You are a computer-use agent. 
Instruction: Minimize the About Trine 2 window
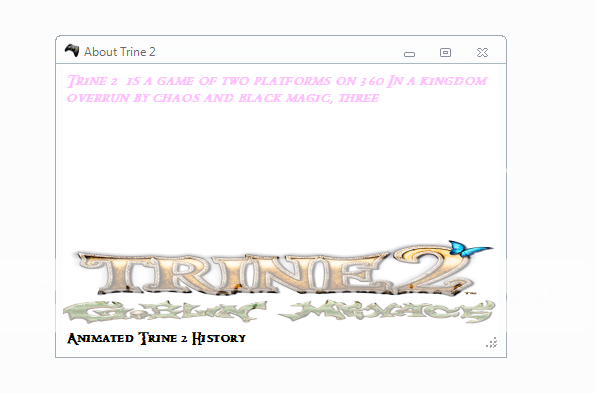[409, 54]
